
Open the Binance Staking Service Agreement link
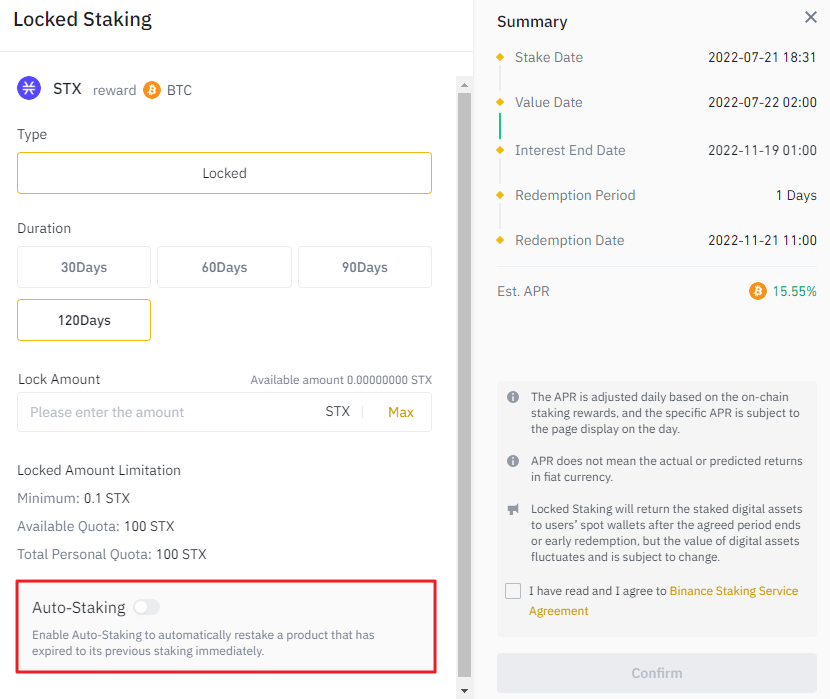(x=733, y=591)
